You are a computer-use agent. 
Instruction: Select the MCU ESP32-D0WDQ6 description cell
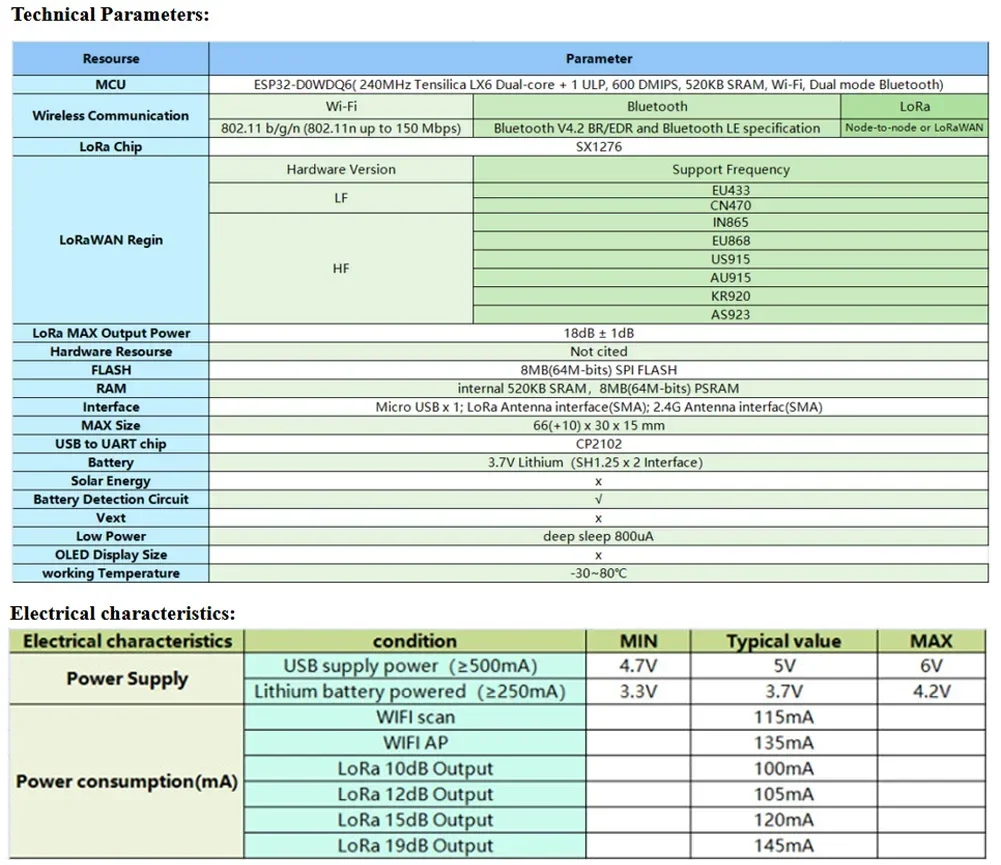click(598, 85)
